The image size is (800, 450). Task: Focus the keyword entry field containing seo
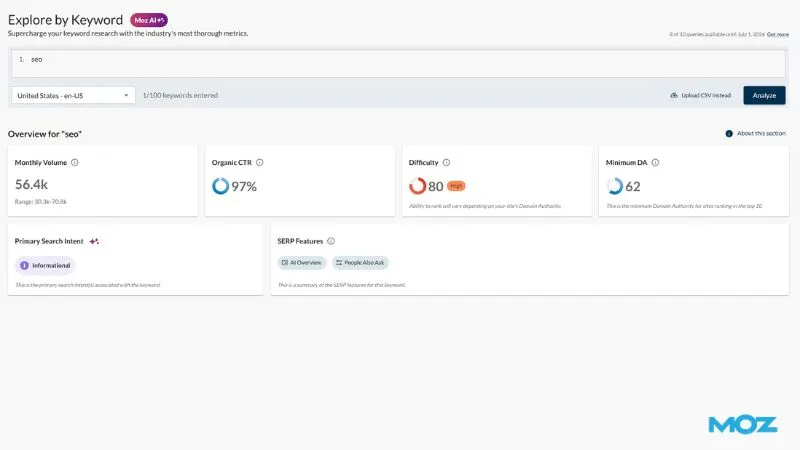click(x=398, y=64)
